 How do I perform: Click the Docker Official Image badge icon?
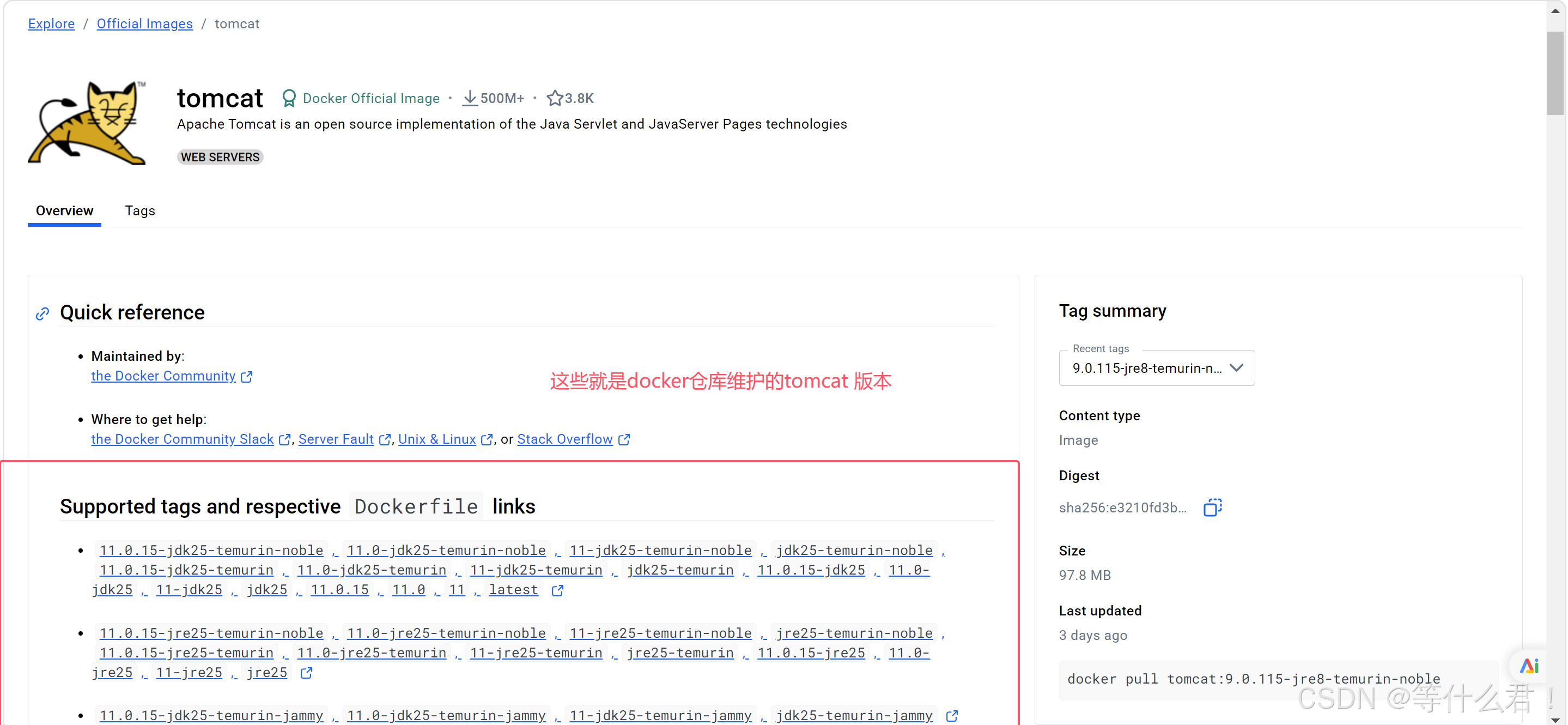click(289, 98)
